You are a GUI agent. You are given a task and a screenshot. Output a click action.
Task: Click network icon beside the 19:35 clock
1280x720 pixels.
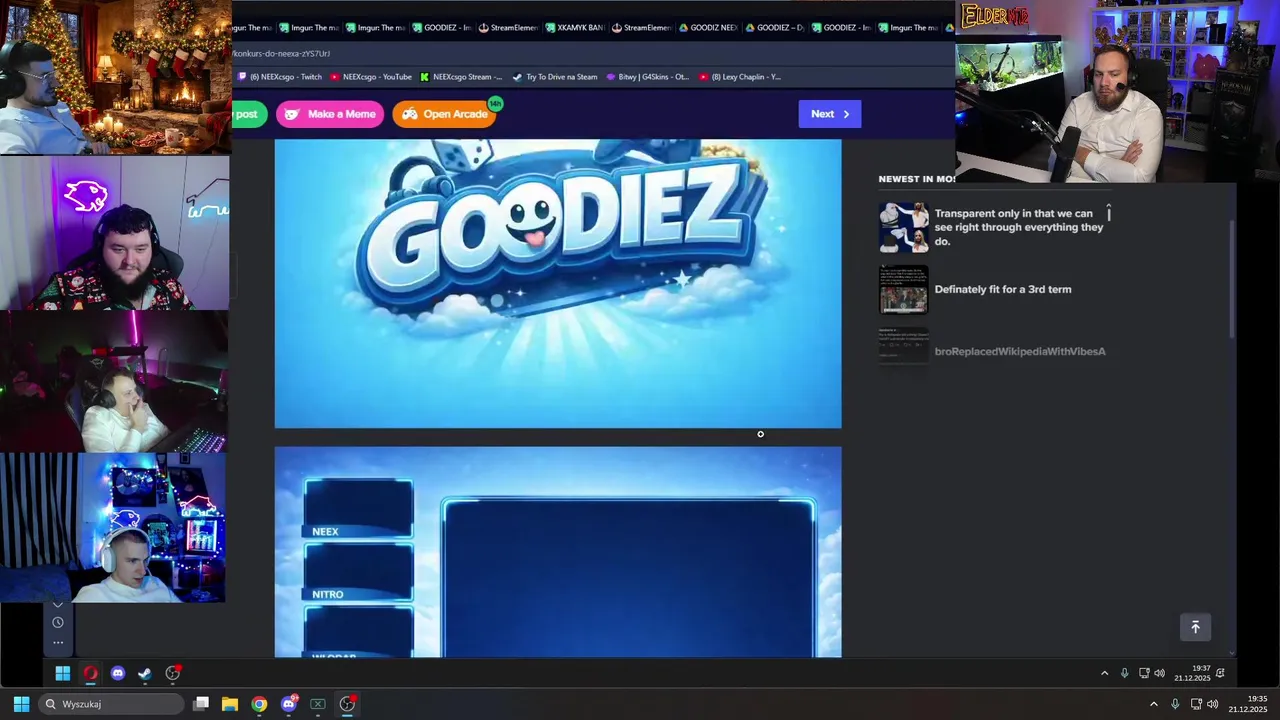pos(1196,704)
